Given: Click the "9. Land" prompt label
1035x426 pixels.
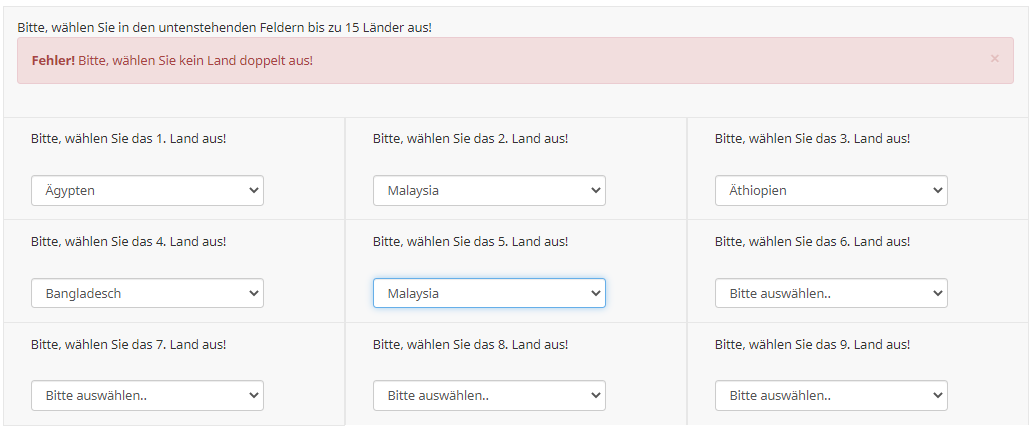Looking at the screenshot, I should (x=813, y=344).
